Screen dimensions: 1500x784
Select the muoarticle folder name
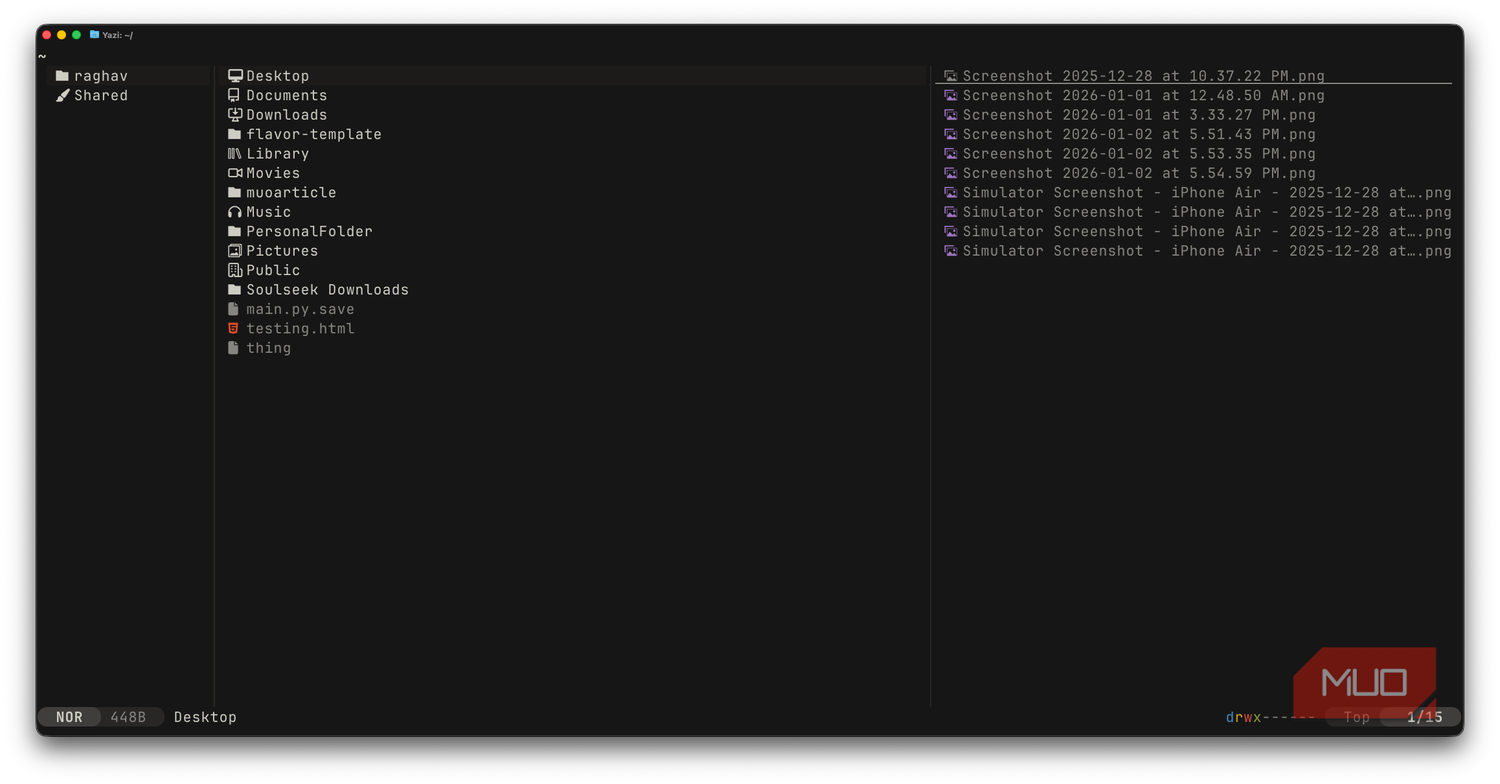pyautogui.click(x=291, y=193)
